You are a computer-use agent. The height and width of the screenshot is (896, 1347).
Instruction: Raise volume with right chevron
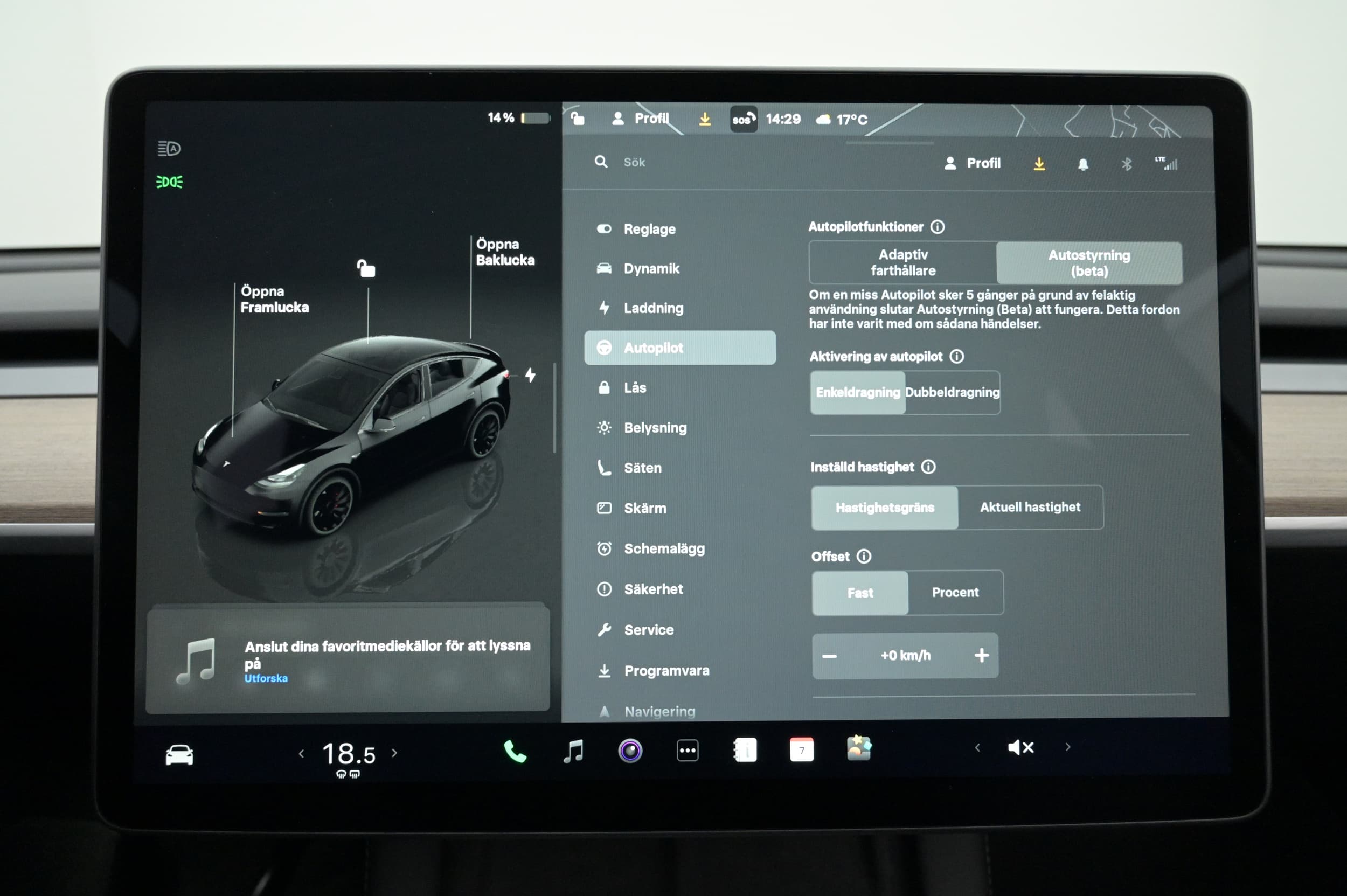(1067, 747)
